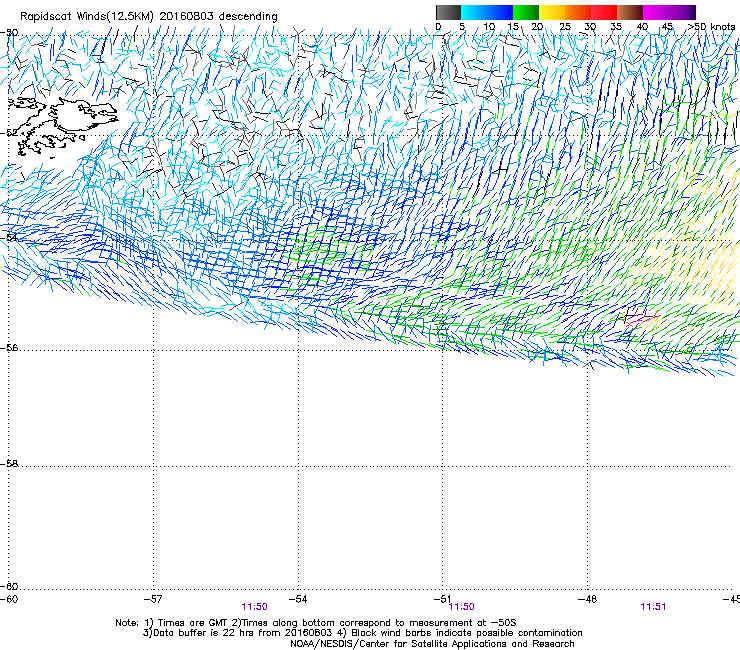Click the -48 longitude label on bottom axis

[587, 599]
